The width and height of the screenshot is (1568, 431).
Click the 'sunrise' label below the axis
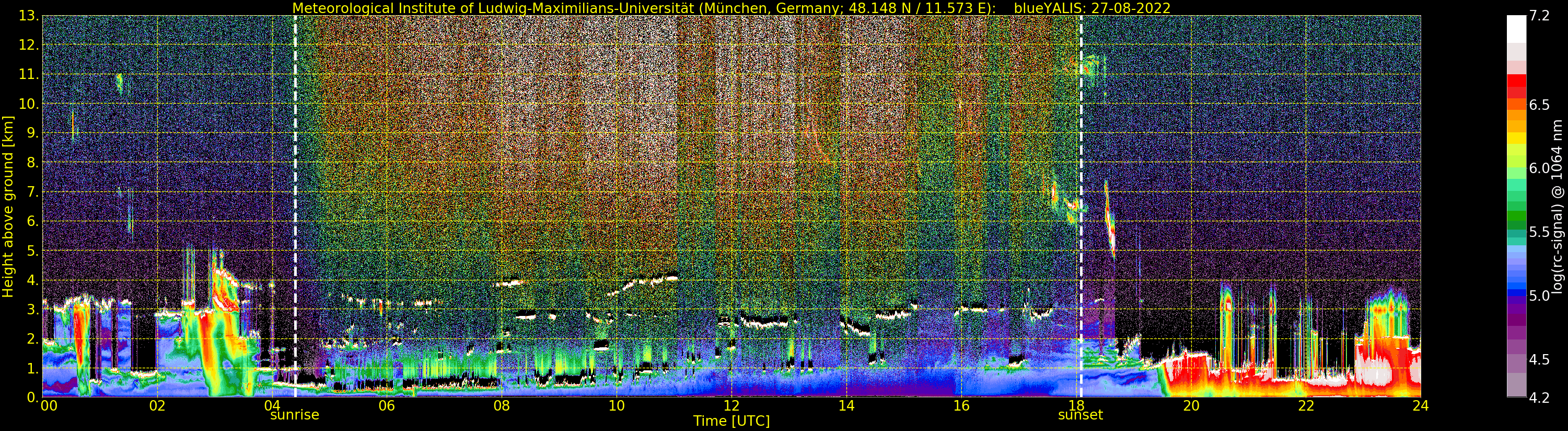click(295, 415)
